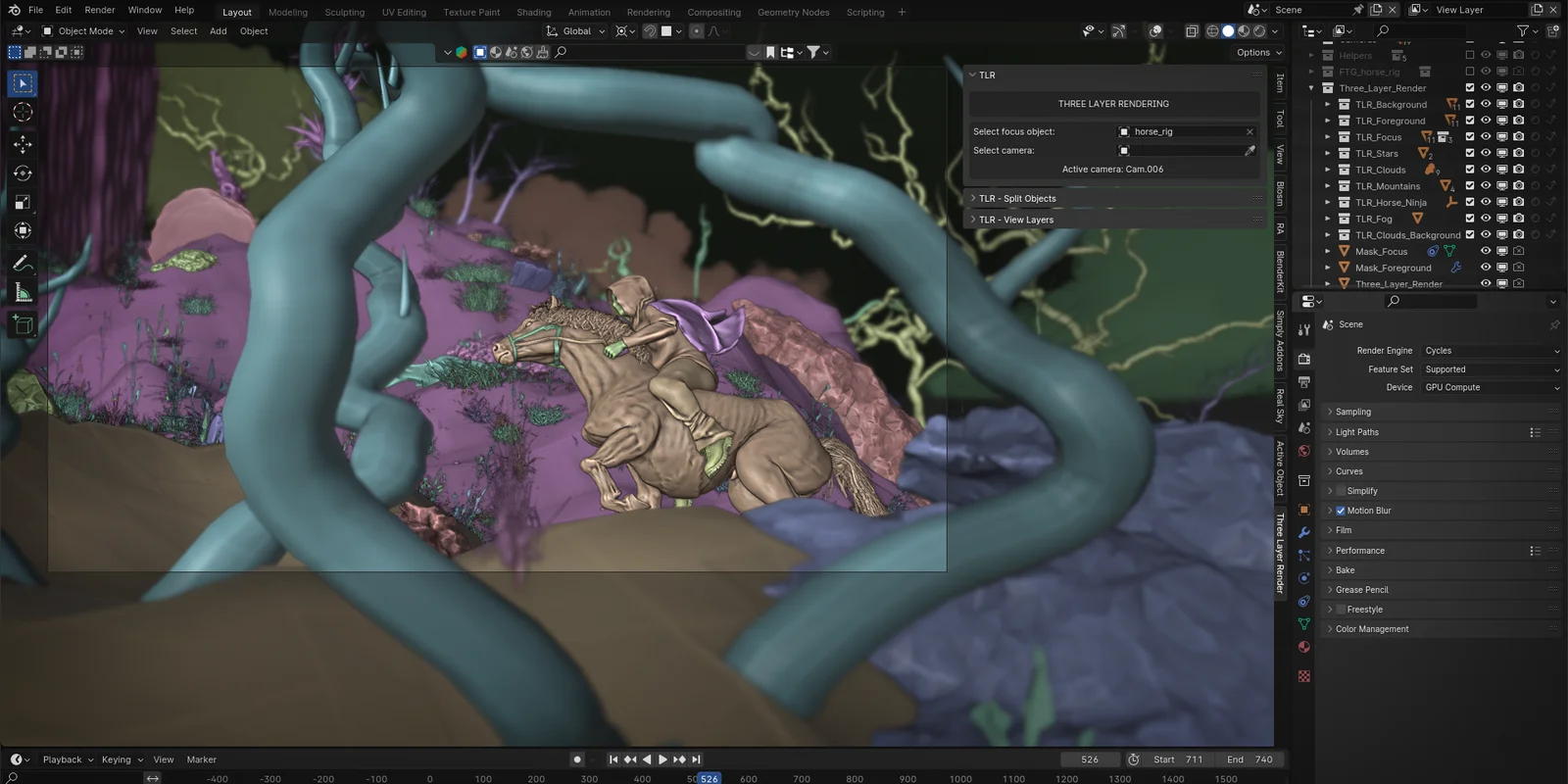Open the Render properties tab icon
The image size is (1568, 784).
[x=1304, y=359]
